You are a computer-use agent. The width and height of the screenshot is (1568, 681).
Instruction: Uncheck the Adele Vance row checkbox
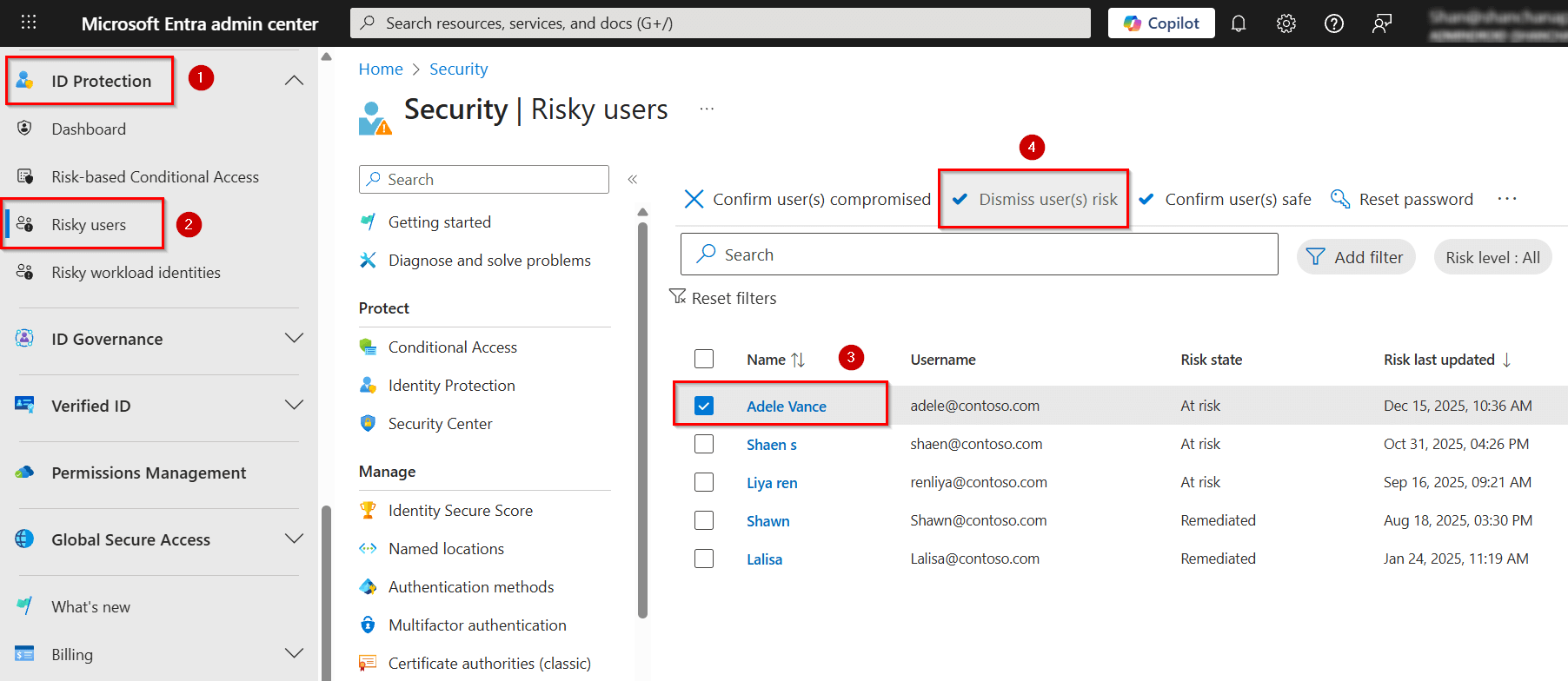[x=704, y=406]
